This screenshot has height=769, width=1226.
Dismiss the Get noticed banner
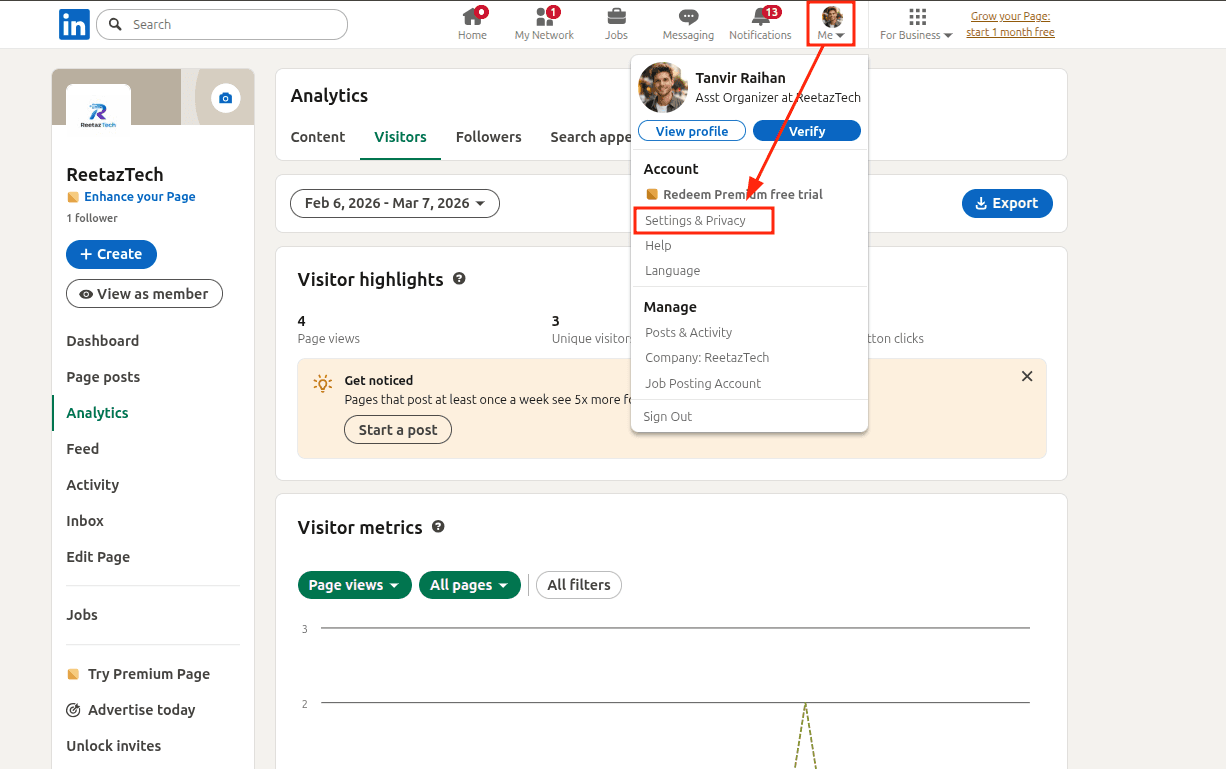tap(1026, 377)
